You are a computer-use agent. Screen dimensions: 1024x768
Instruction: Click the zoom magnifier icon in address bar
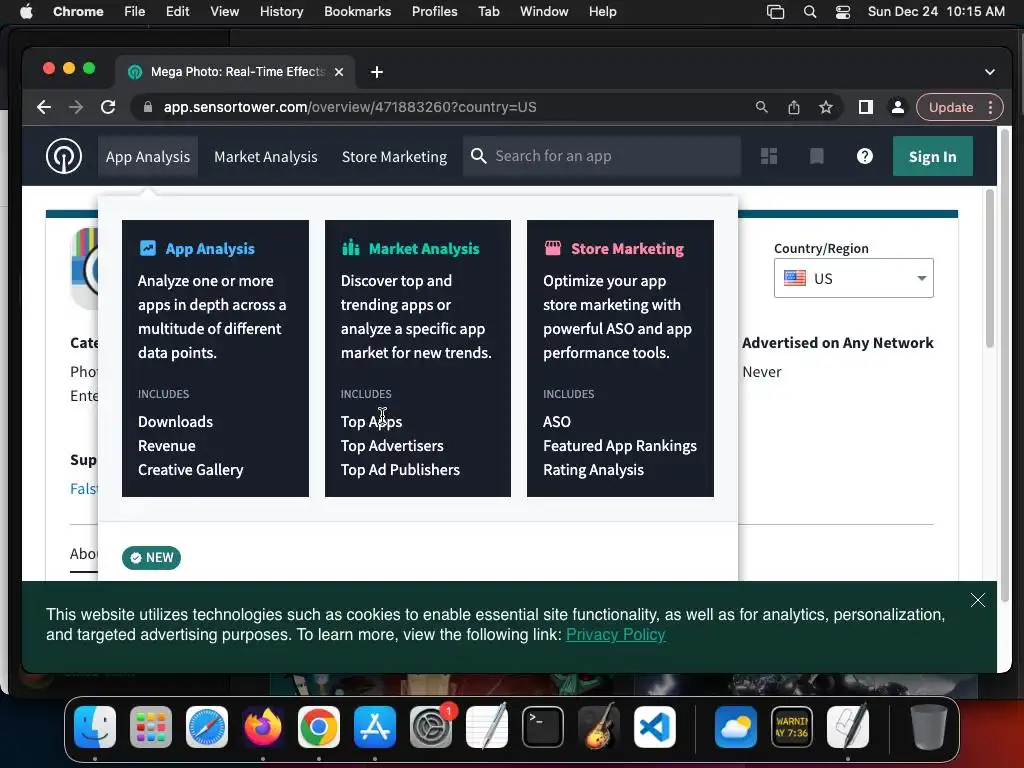(761, 107)
